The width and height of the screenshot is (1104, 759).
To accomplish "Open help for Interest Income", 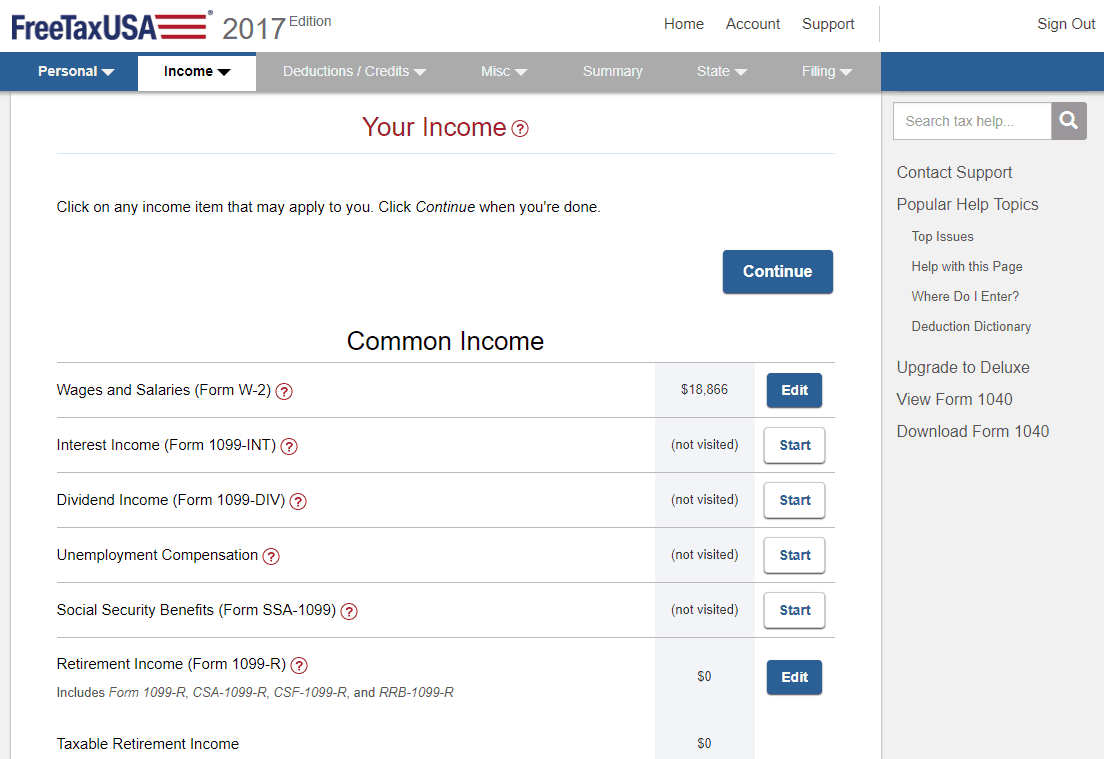I will click(x=289, y=446).
